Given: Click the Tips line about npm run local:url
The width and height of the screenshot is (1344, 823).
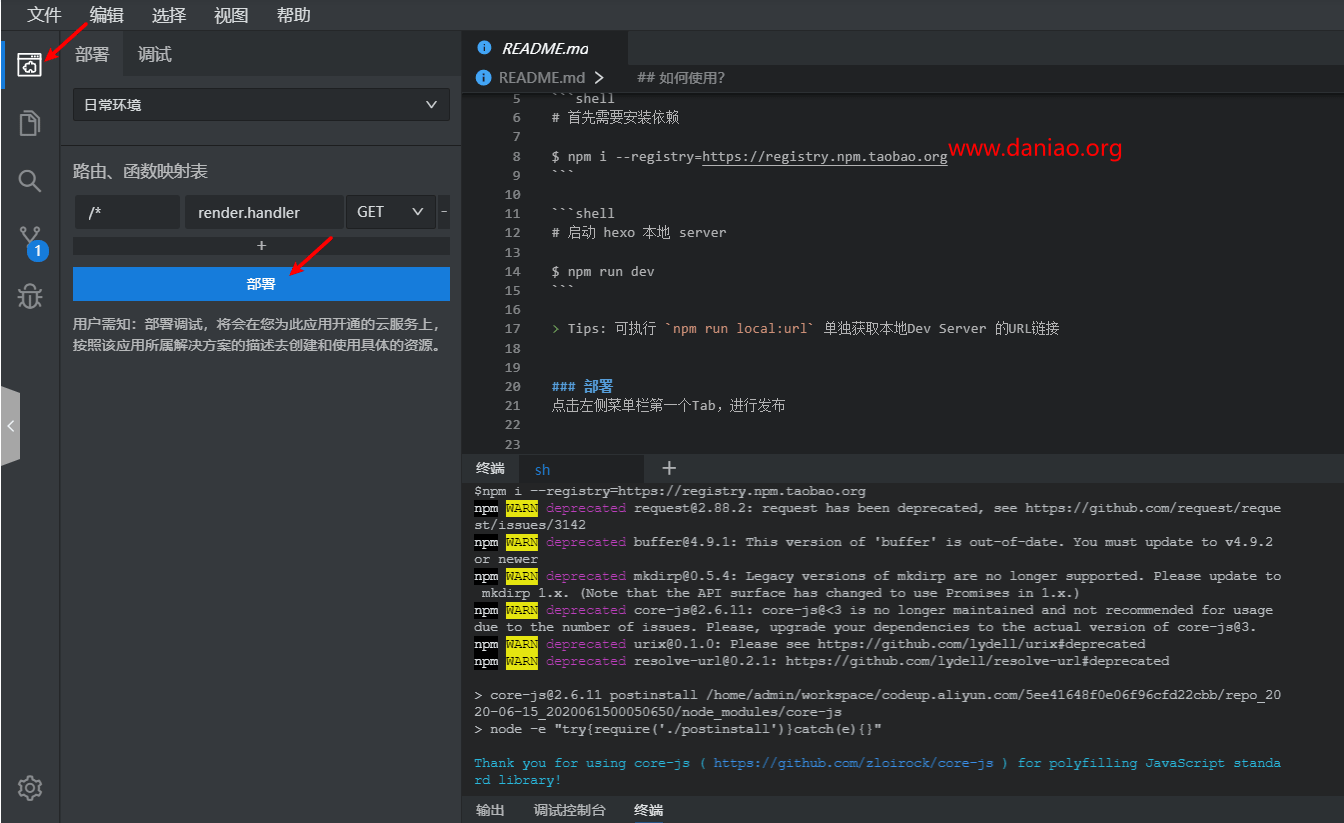Looking at the screenshot, I should pyautogui.click(x=805, y=328).
